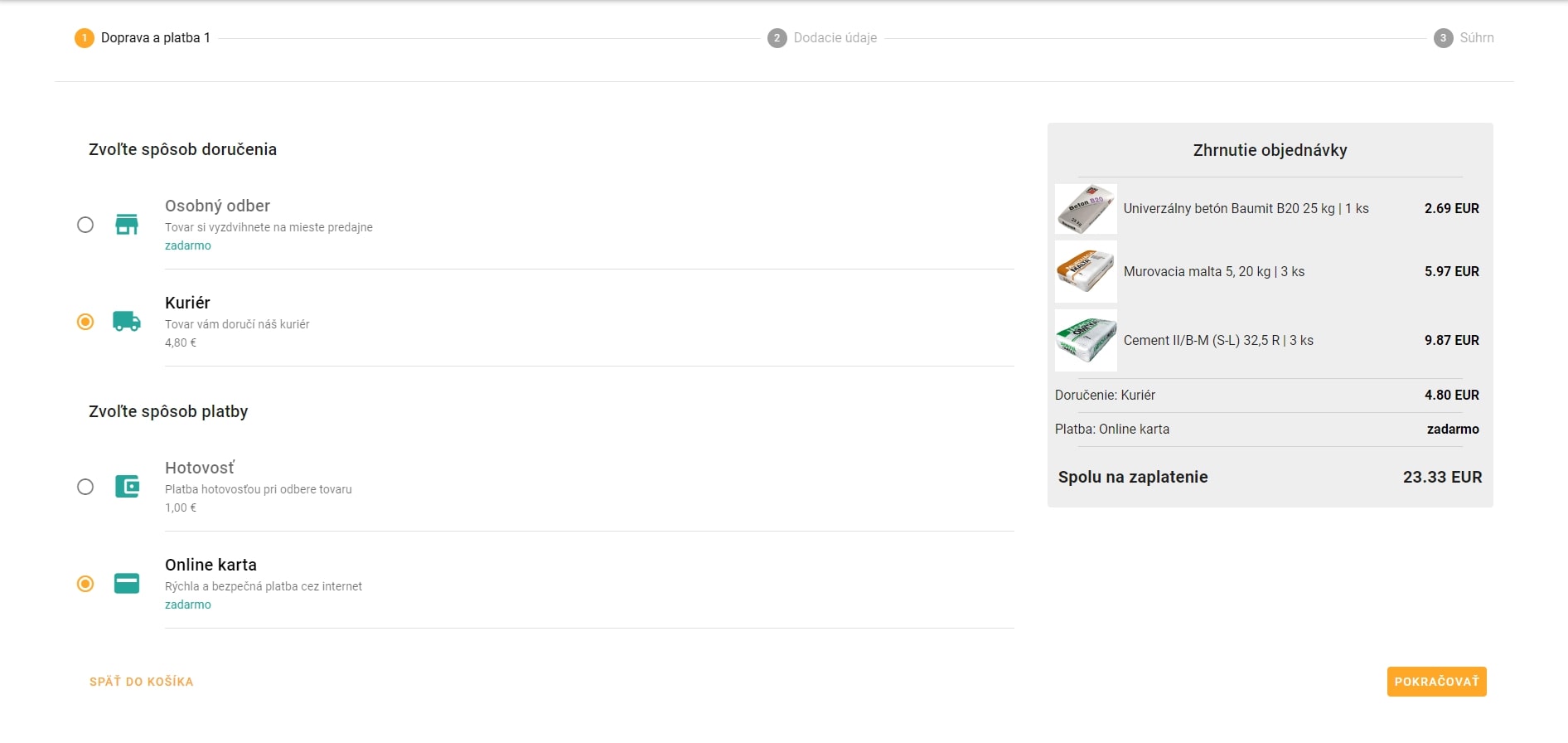
Task: Open the Murovacia malta product thumbnail
Action: [1086, 271]
